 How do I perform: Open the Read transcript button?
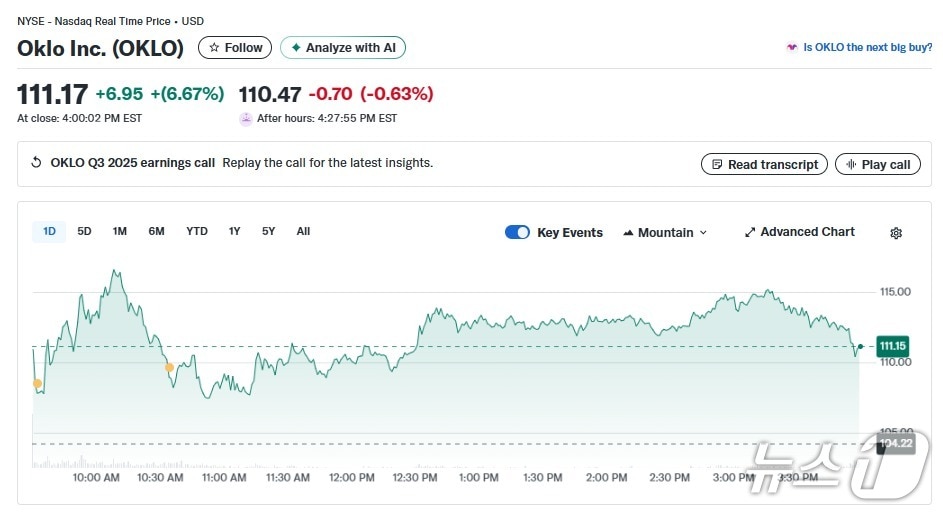coord(764,164)
